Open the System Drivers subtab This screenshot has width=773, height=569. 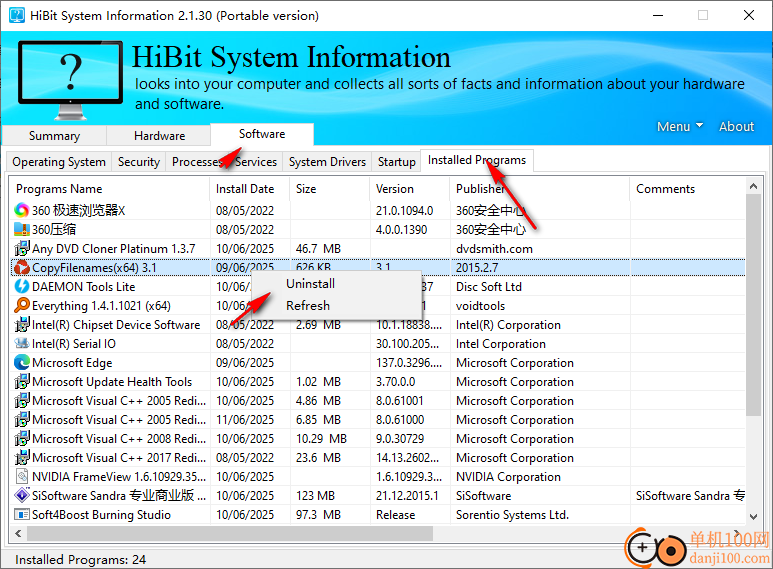click(327, 162)
